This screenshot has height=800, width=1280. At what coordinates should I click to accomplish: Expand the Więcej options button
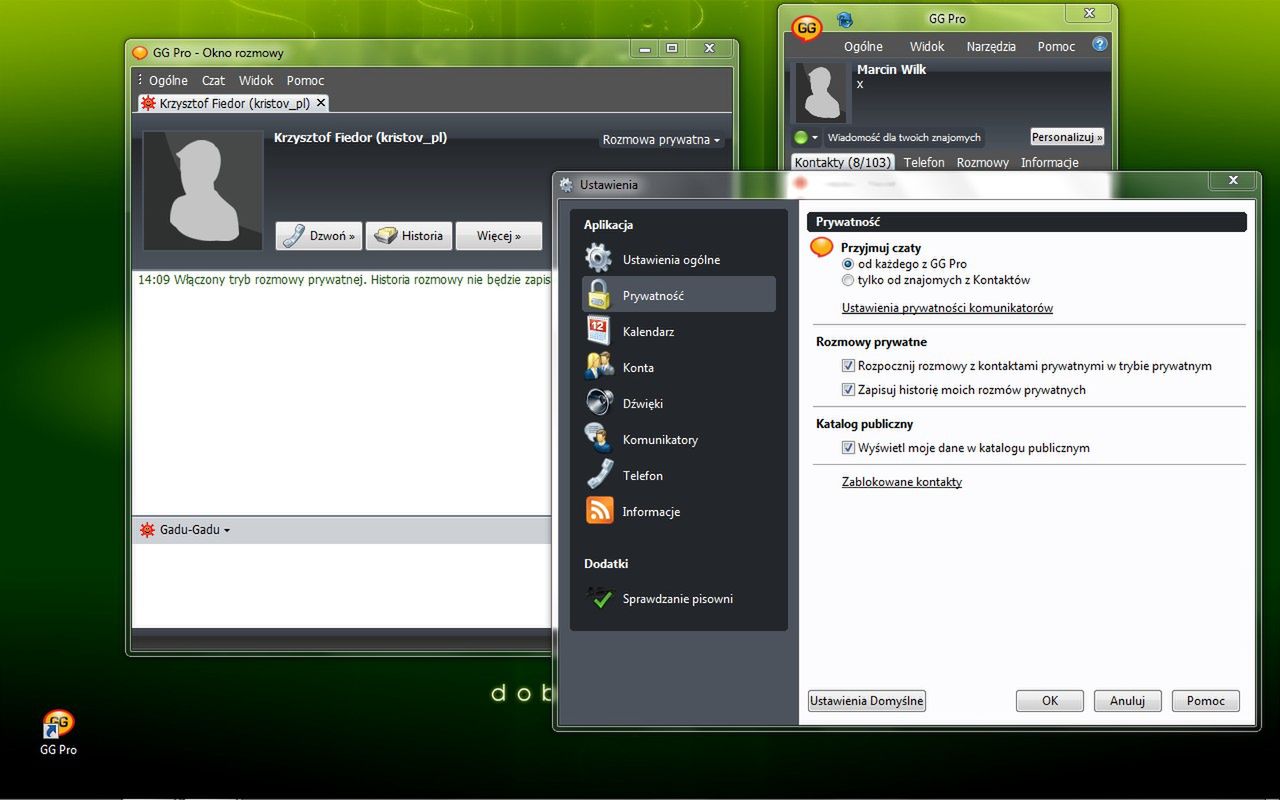coord(499,236)
